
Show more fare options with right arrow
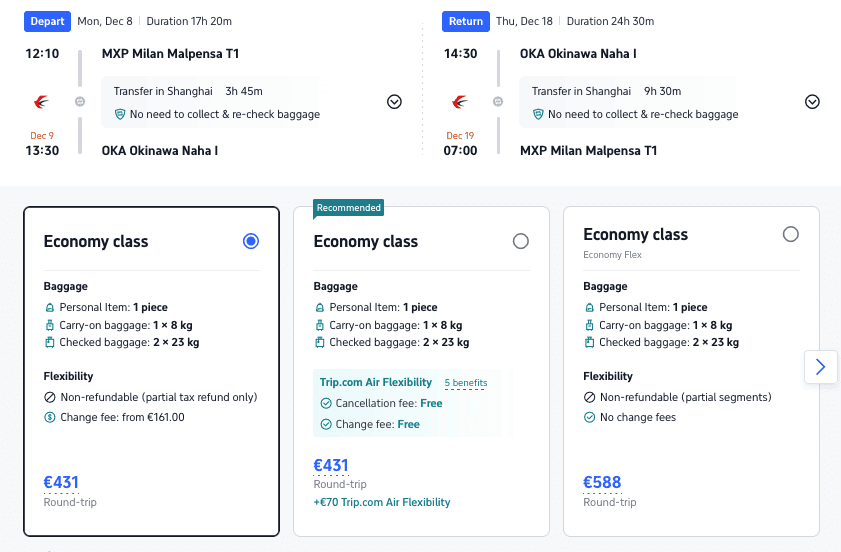click(820, 367)
